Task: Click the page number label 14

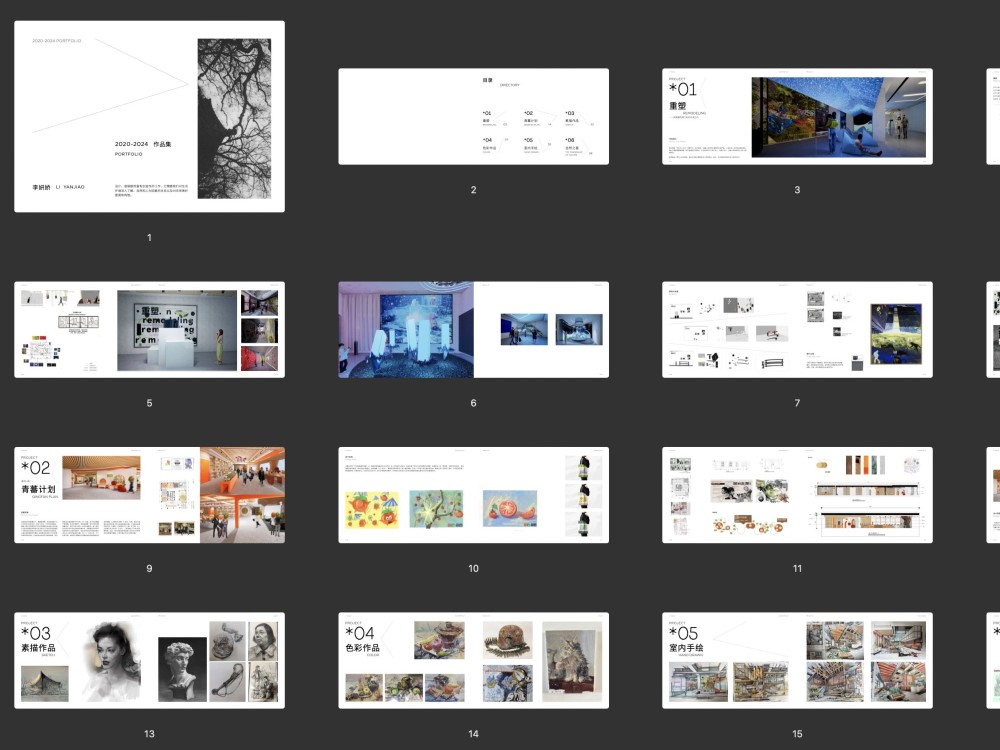Action: (473, 733)
